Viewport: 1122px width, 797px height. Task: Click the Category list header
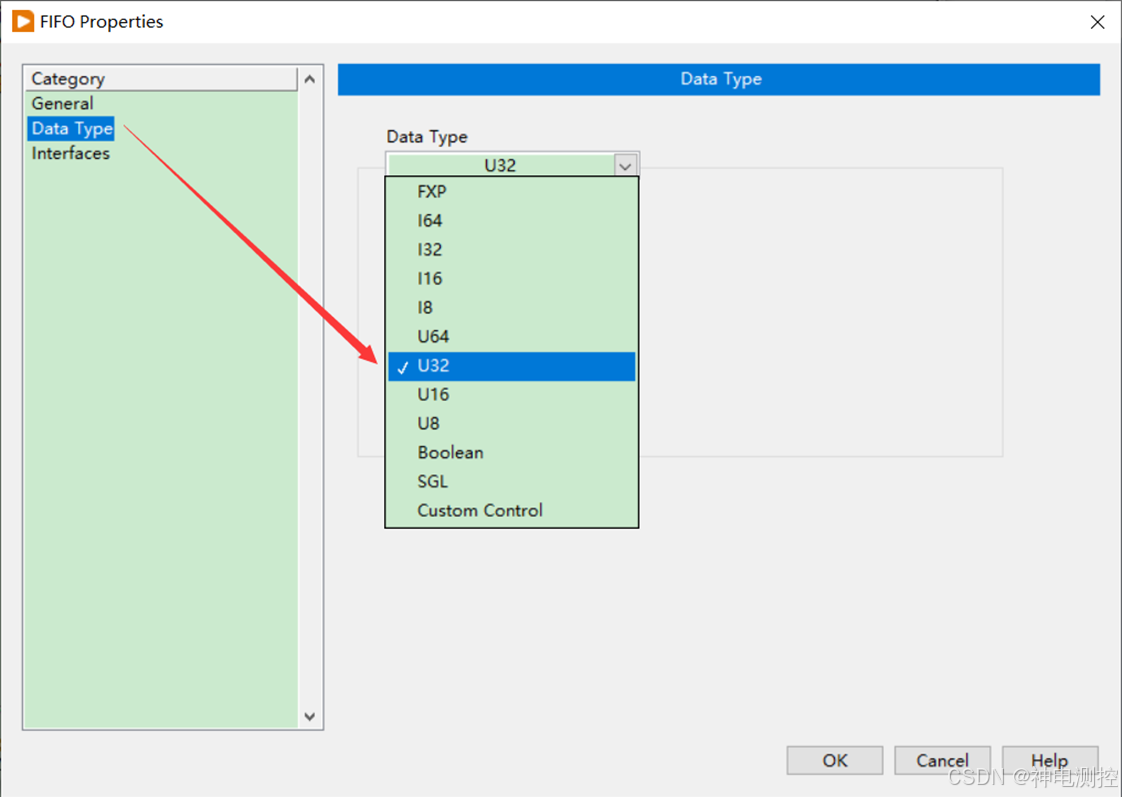pos(161,79)
